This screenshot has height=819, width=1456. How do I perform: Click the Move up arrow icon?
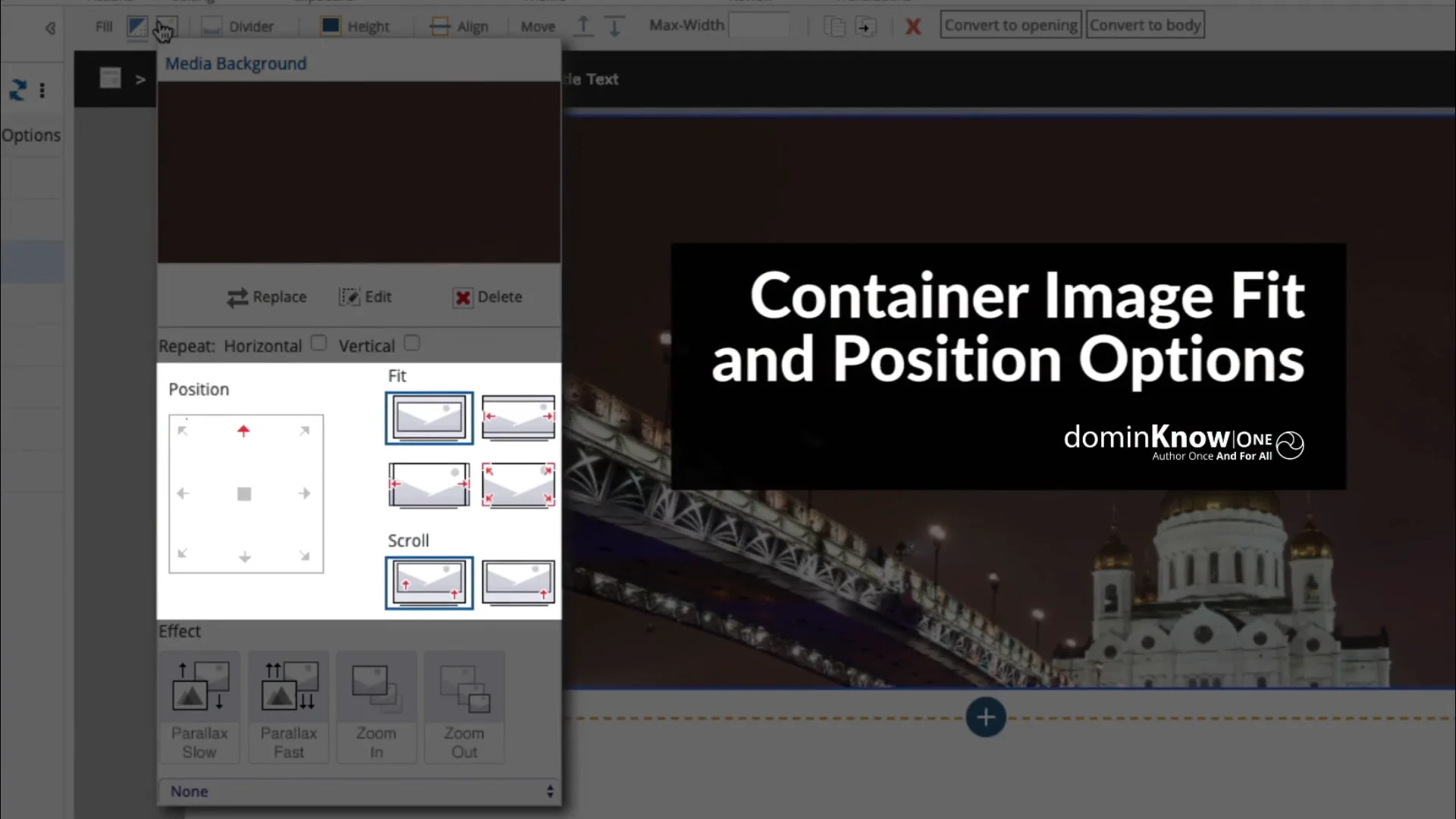pyautogui.click(x=583, y=26)
